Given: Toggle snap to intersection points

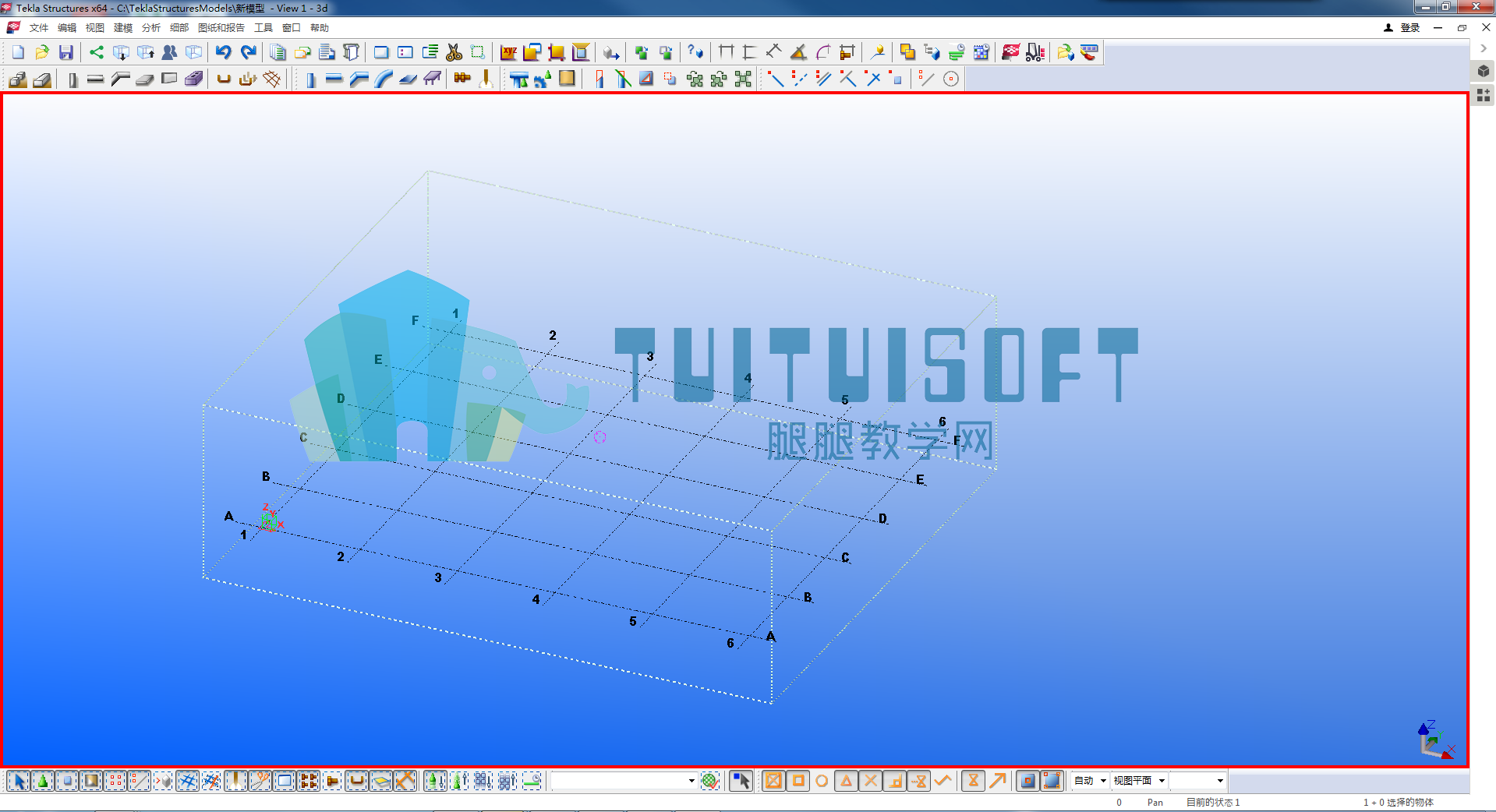Looking at the screenshot, I should (871, 780).
